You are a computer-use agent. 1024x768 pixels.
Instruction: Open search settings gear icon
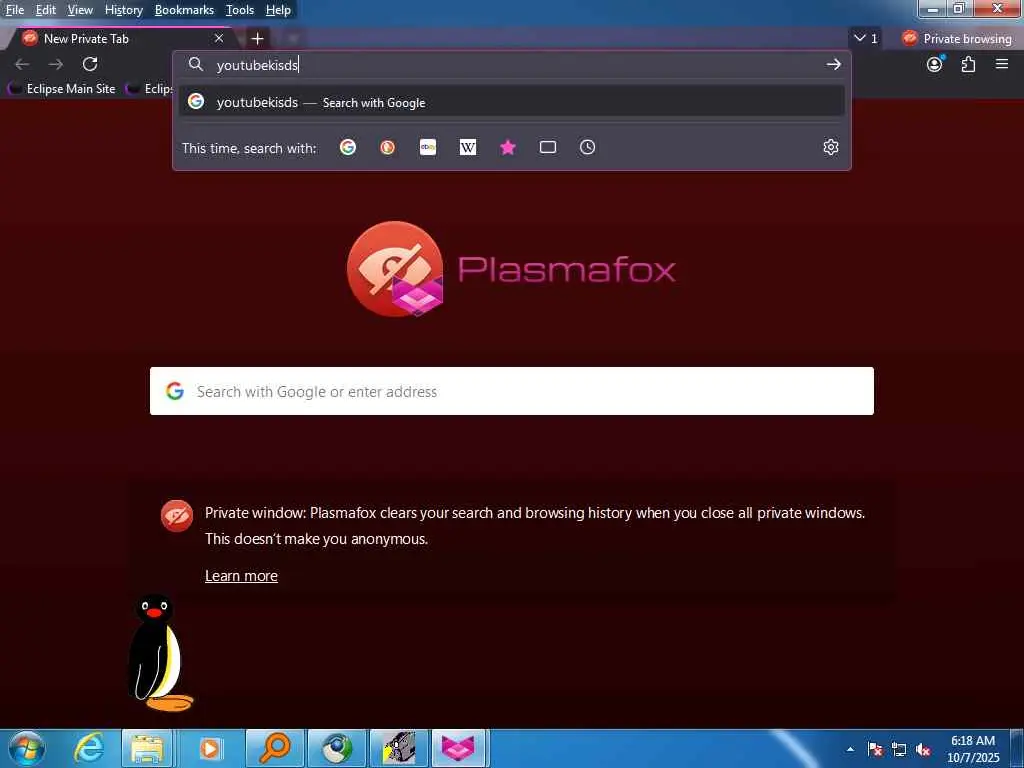[x=831, y=148]
